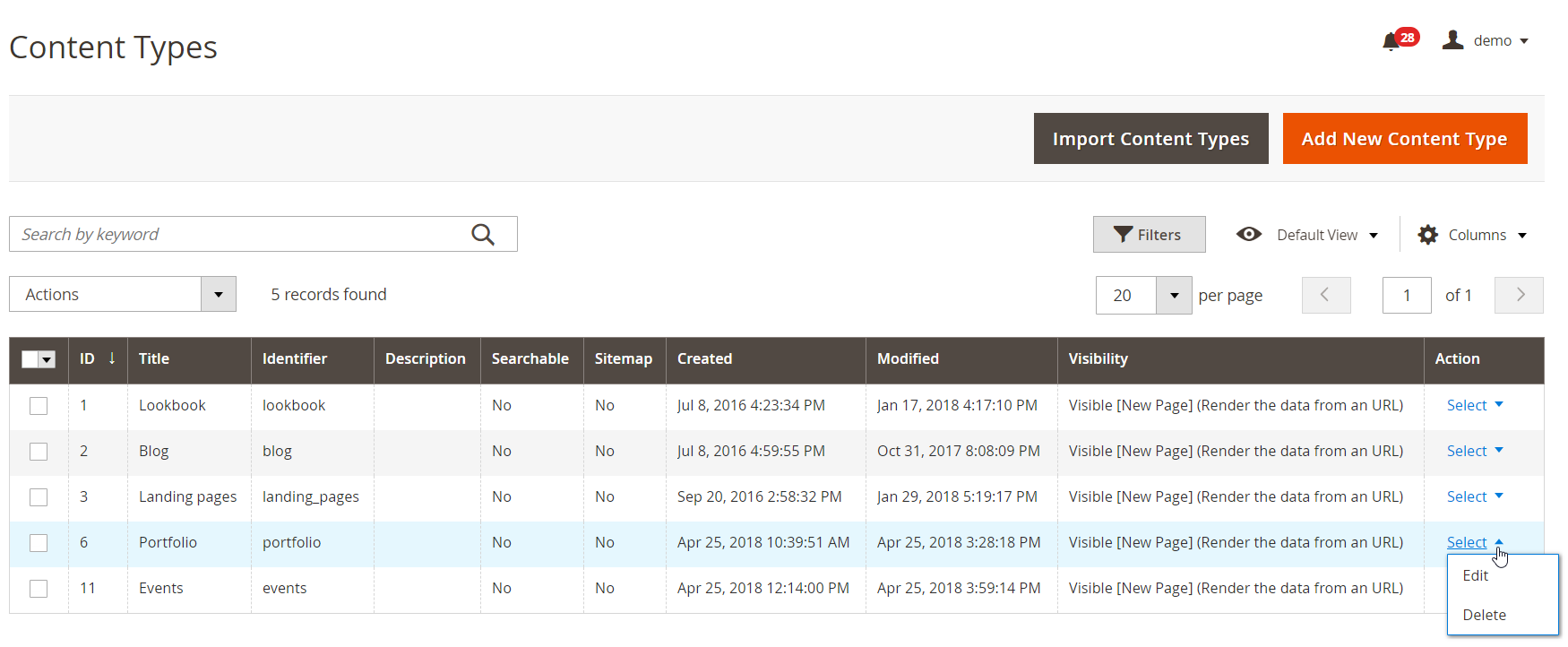Open the Actions dropdown
1568x647 pixels.
pyautogui.click(x=123, y=294)
